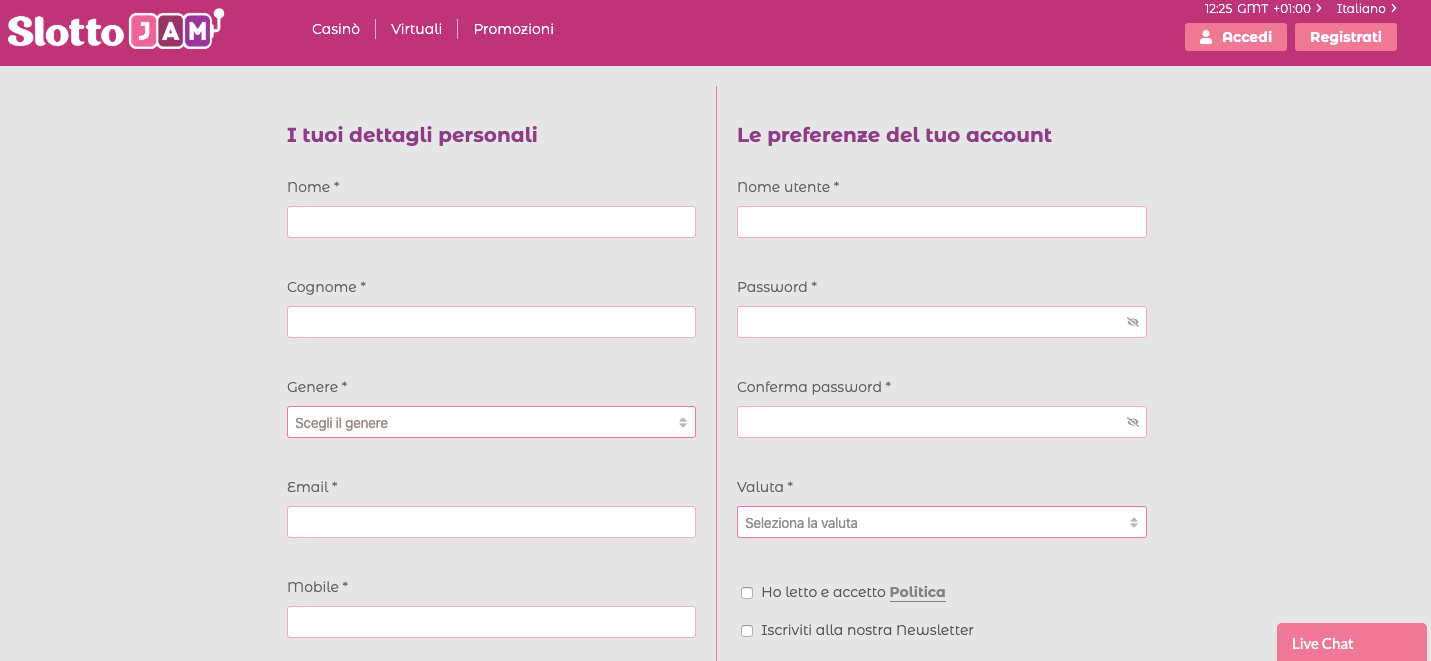Focus the Nome utente field
This screenshot has height=661, width=1431.
(x=941, y=221)
